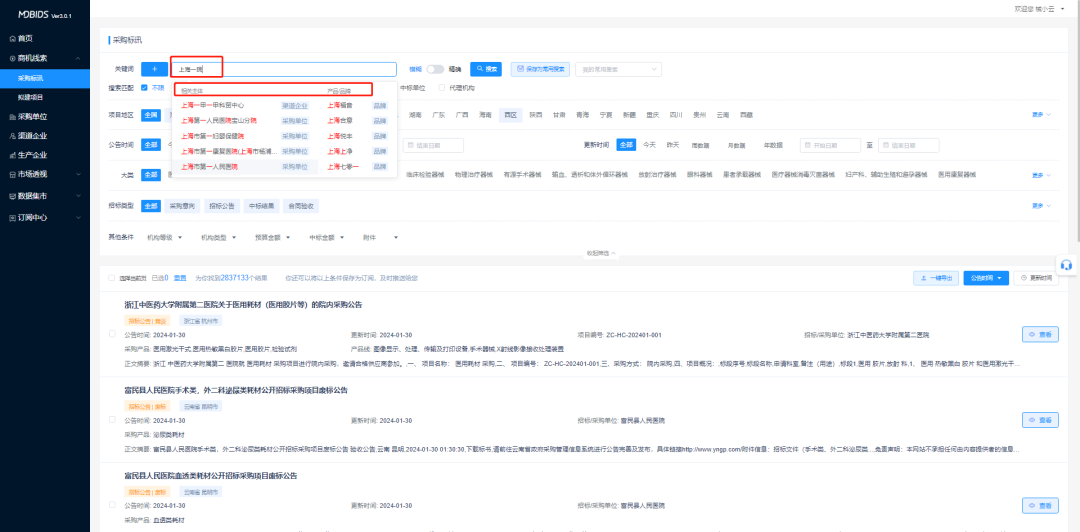Click the keyword search input field
Image resolution: width=1080 pixels, height=532 pixels.
(284, 69)
